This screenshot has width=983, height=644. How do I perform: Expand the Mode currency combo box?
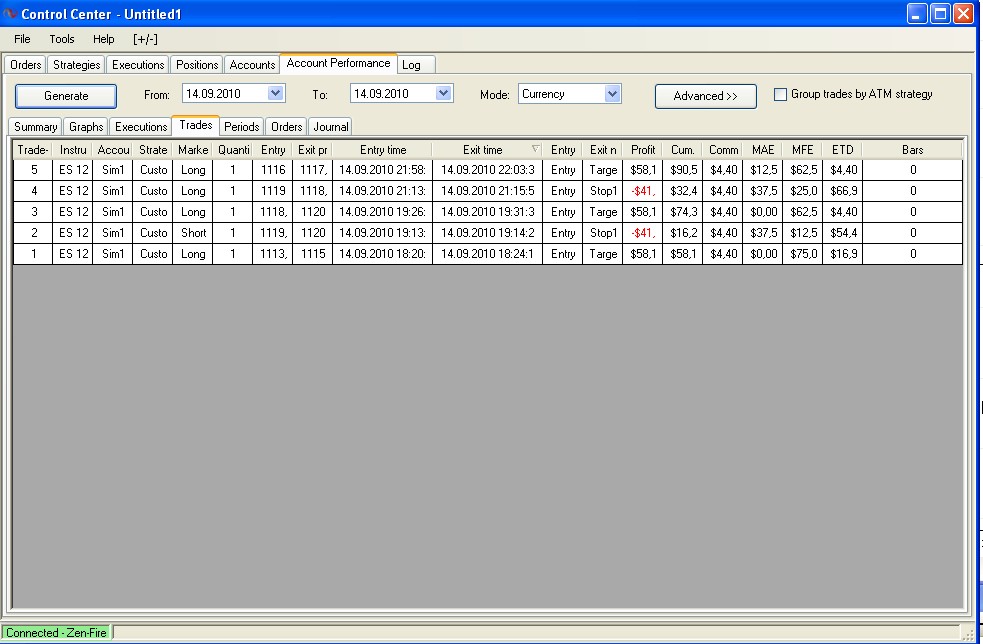click(x=612, y=94)
